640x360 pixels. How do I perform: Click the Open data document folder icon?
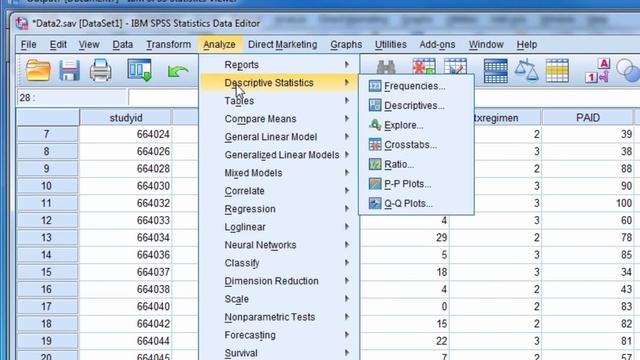[38, 70]
